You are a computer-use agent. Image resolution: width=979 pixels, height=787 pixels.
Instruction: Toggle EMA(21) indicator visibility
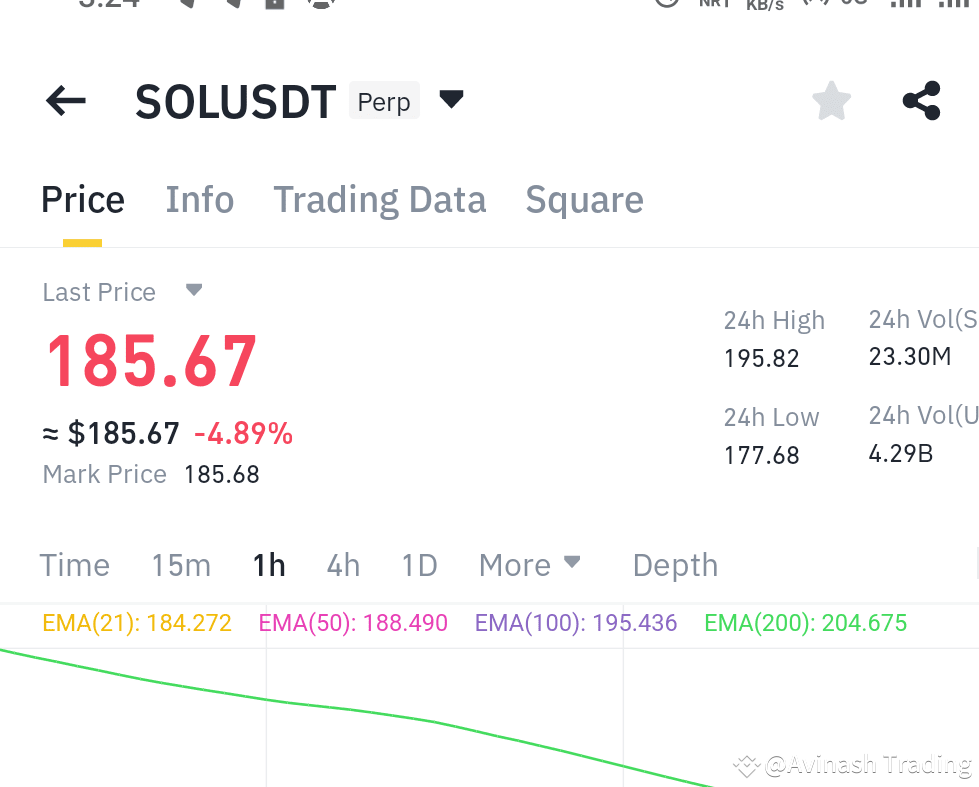click(137, 622)
